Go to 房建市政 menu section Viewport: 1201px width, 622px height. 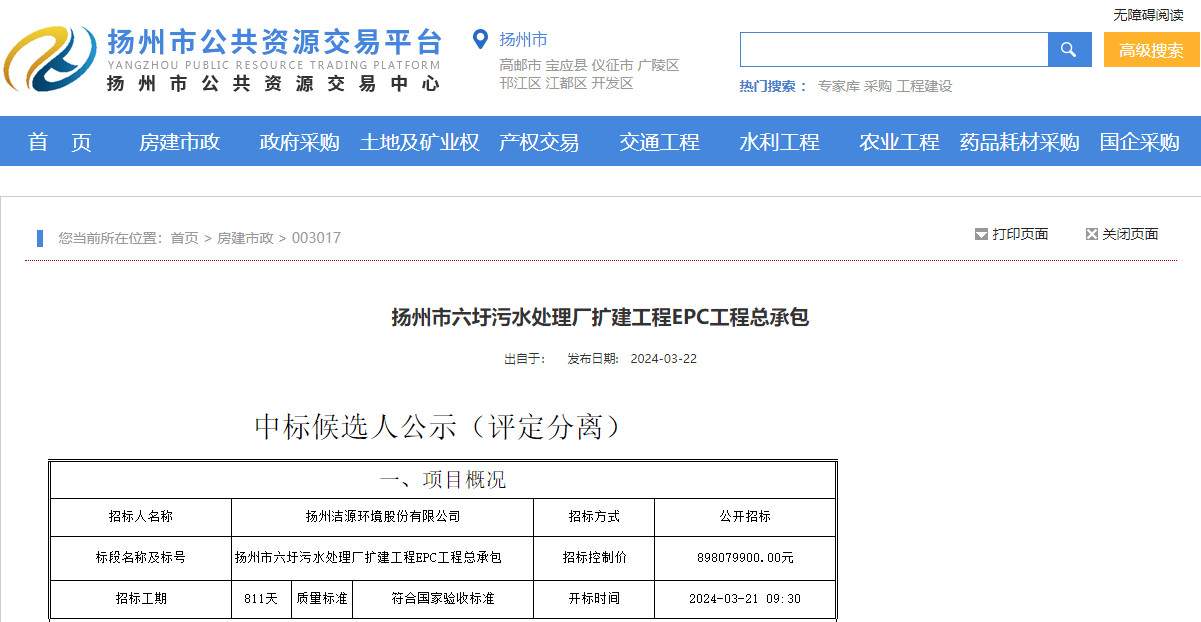179,142
